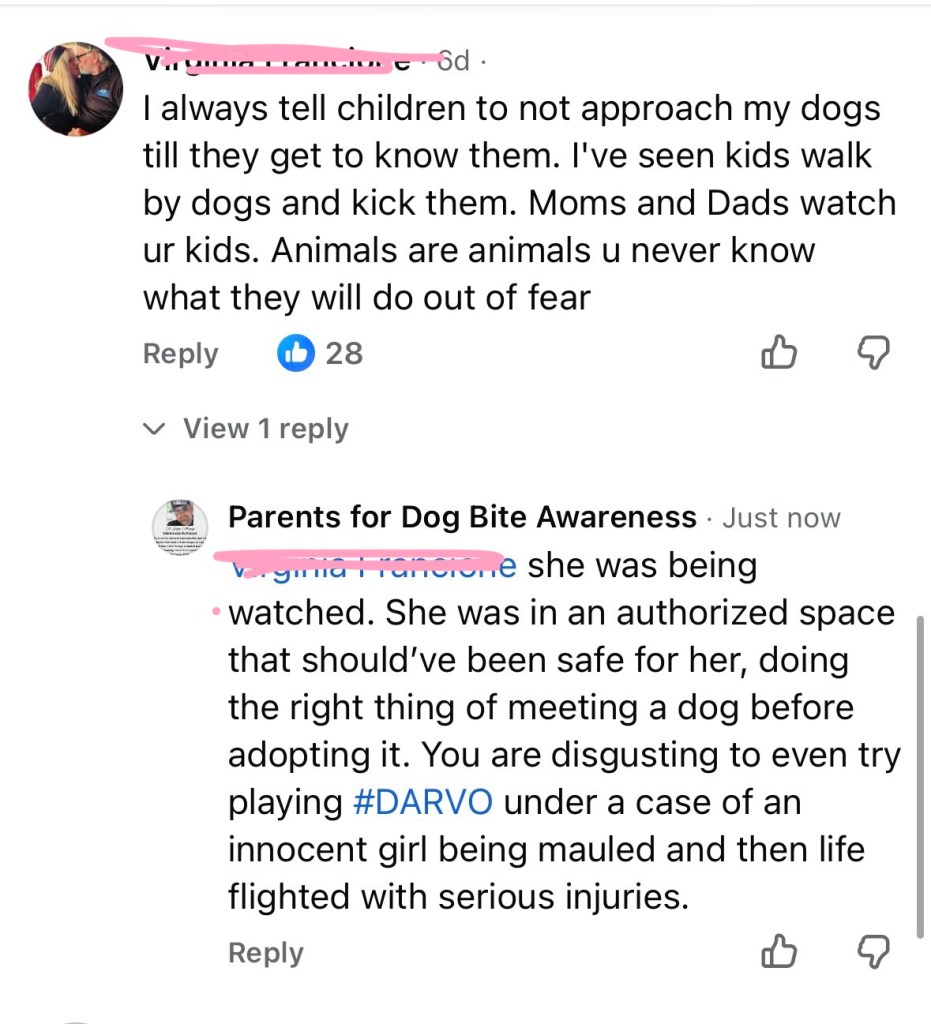
Task: Click the "6d" timestamp on top comment
Action: tap(453, 61)
